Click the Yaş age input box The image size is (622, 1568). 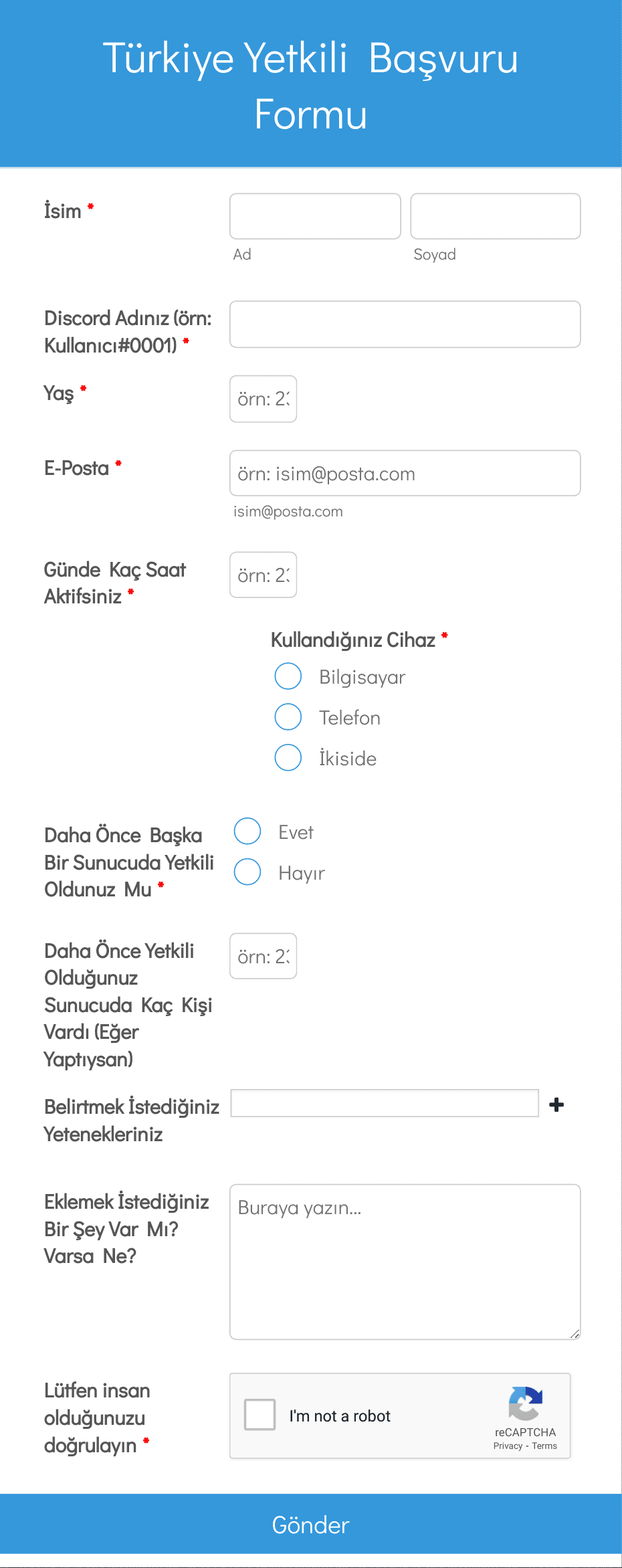[263, 399]
